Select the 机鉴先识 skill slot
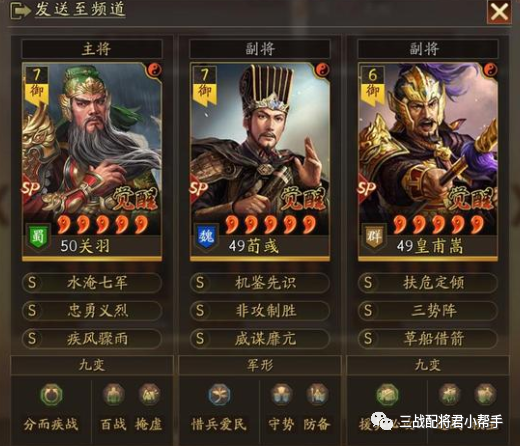520x446 pixels. click(260, 283)
